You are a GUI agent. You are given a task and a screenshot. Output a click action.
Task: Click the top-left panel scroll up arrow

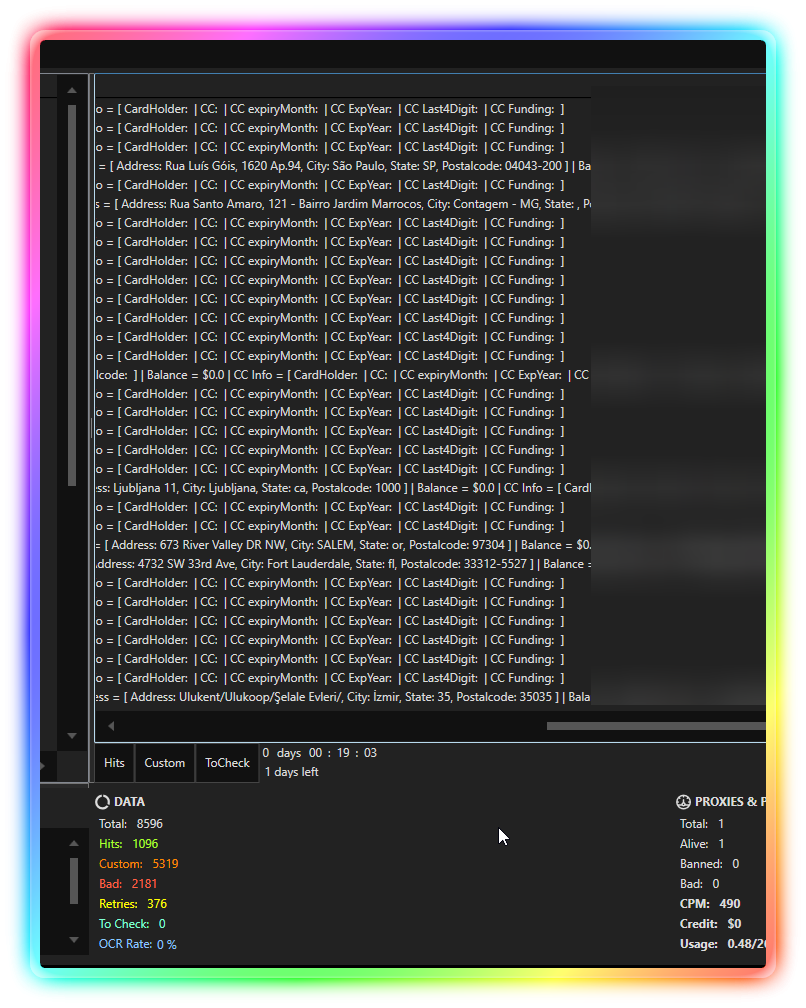[x=72, y=90]
